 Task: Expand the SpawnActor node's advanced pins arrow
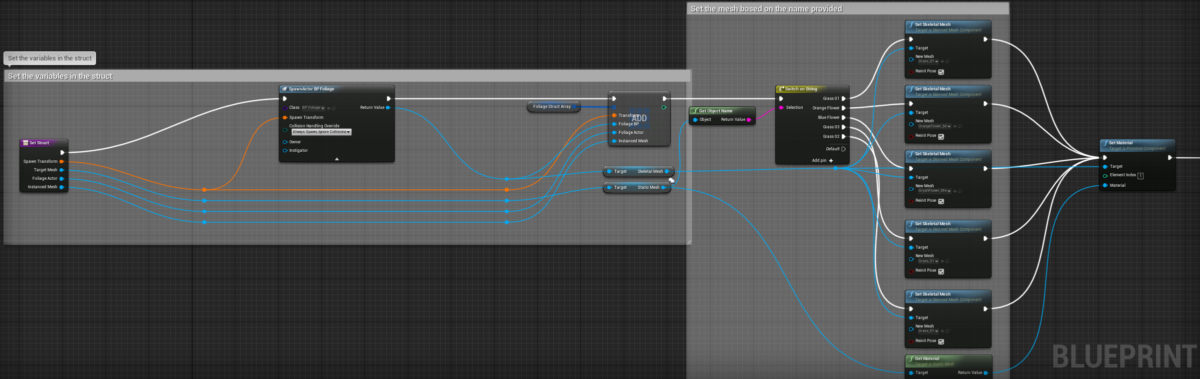337,158
